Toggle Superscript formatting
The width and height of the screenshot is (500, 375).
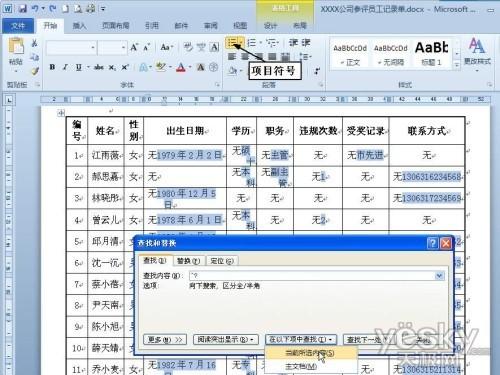click(x=125, y=67)
